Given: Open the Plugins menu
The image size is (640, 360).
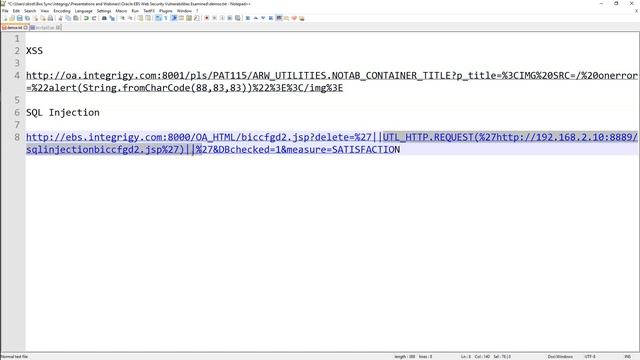Looking at the screenshot, I should point(166,11).
